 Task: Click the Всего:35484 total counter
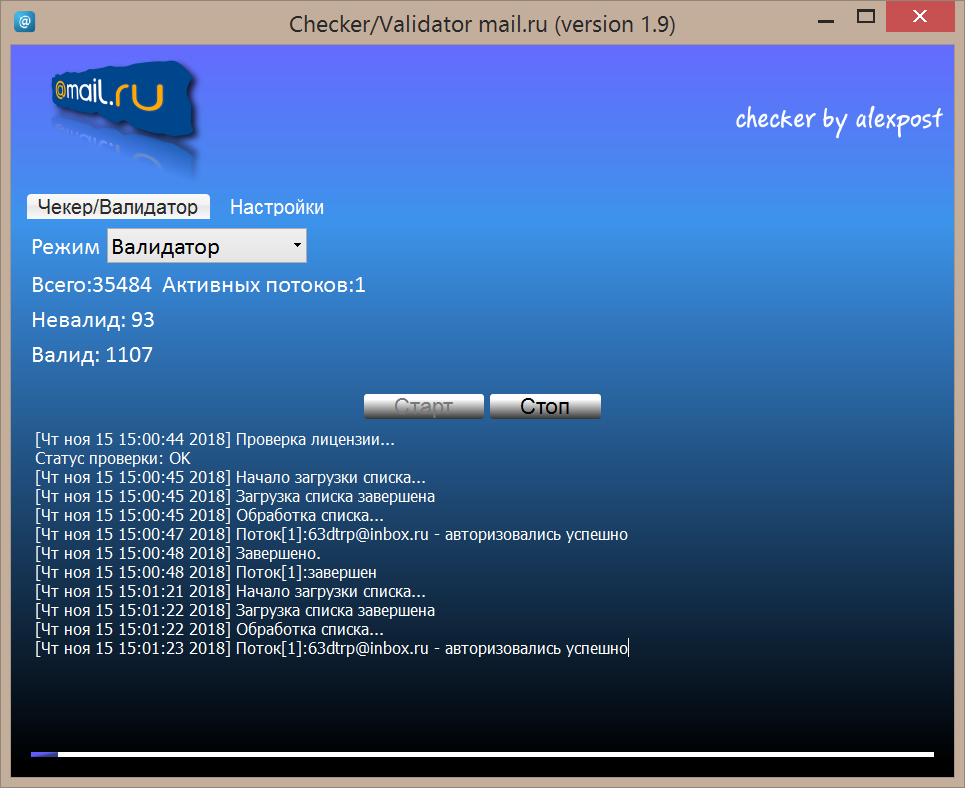click(x=91, y=285)
